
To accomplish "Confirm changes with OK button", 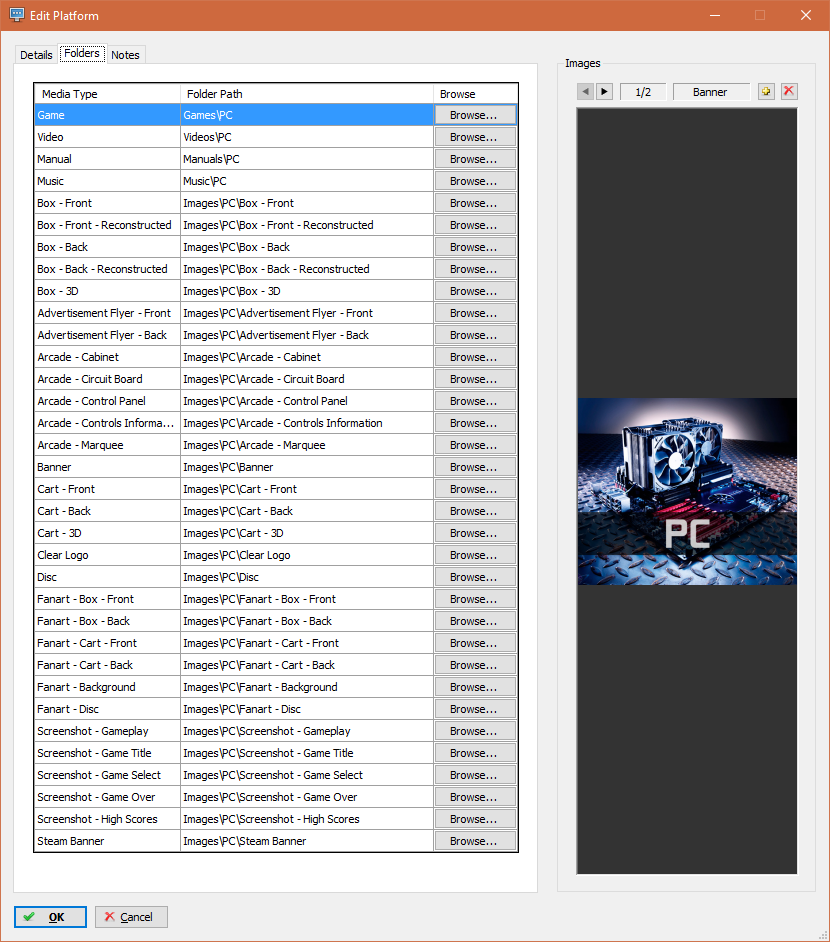I will tap(50, 917).
